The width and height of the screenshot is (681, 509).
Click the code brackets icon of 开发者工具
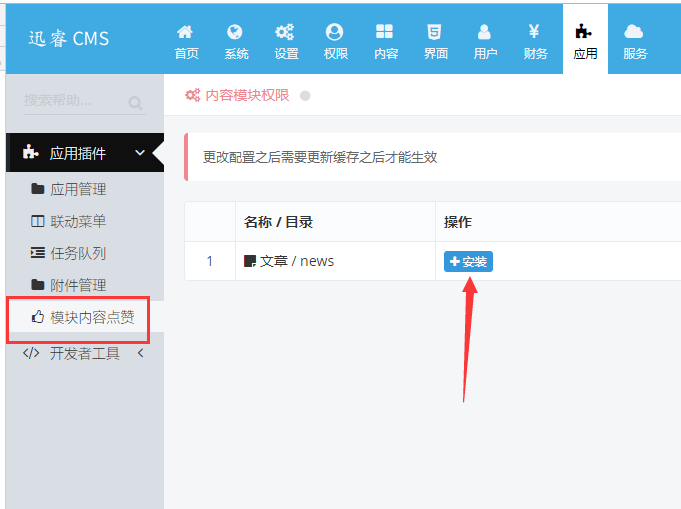(31, 354)
